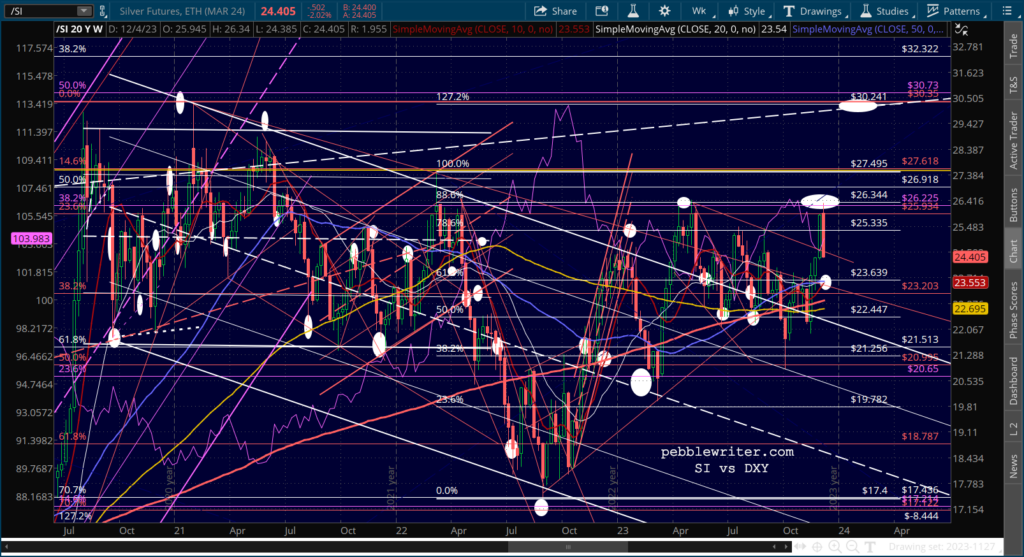Open the Active Trader side tab
1024x557 pixels.
[x=1013, y=140]
